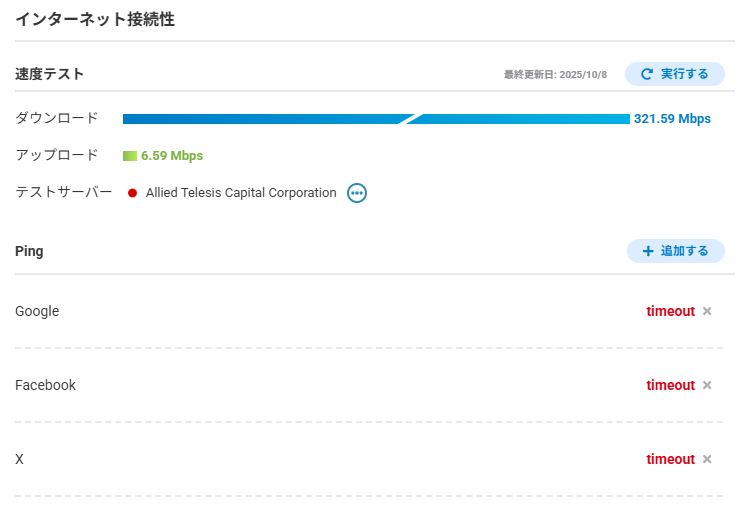Viewport: 748px width, 508px height.
Task: Click the timeout status for Google
Action: (x=670, y=311)
